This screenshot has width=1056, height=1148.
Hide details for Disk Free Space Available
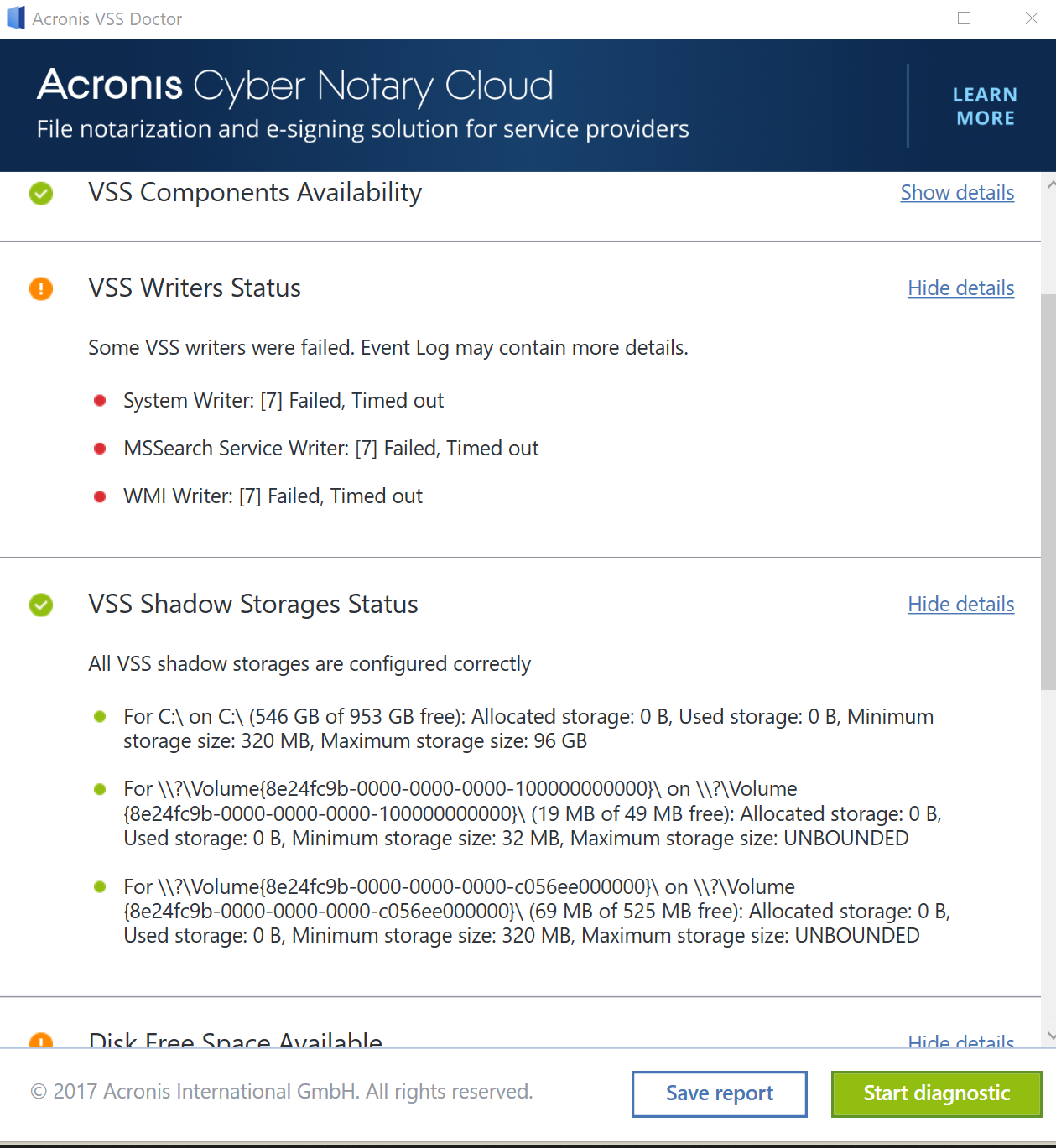(960, 1041)
